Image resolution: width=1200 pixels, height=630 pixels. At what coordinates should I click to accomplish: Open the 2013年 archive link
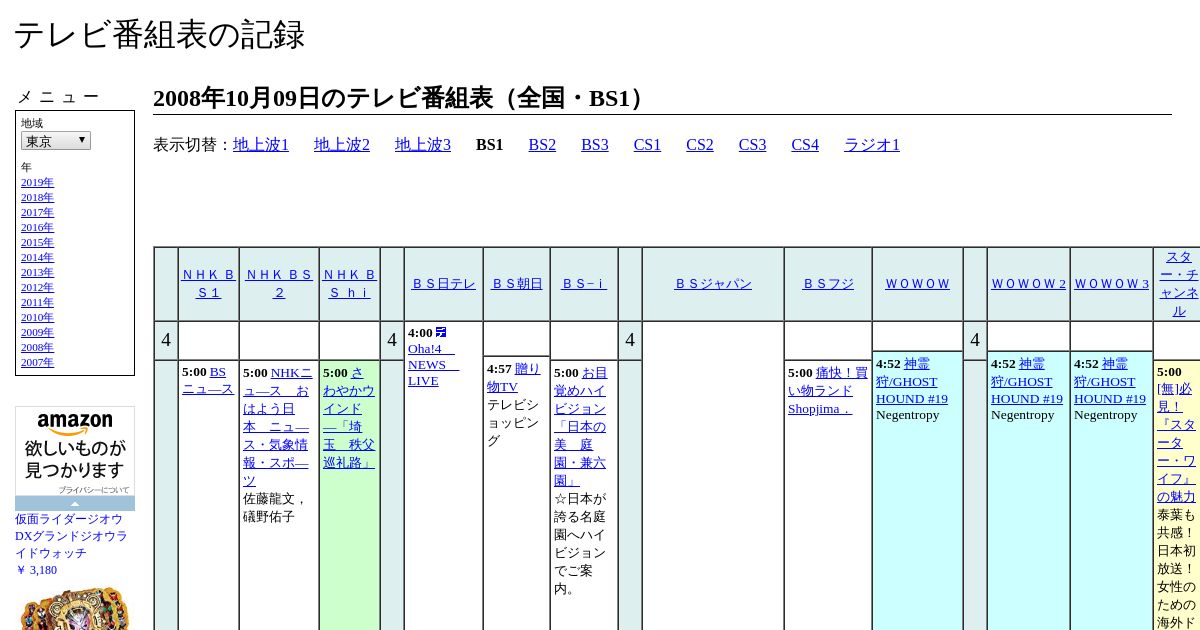pyautogui.click(x=37, y=272)
